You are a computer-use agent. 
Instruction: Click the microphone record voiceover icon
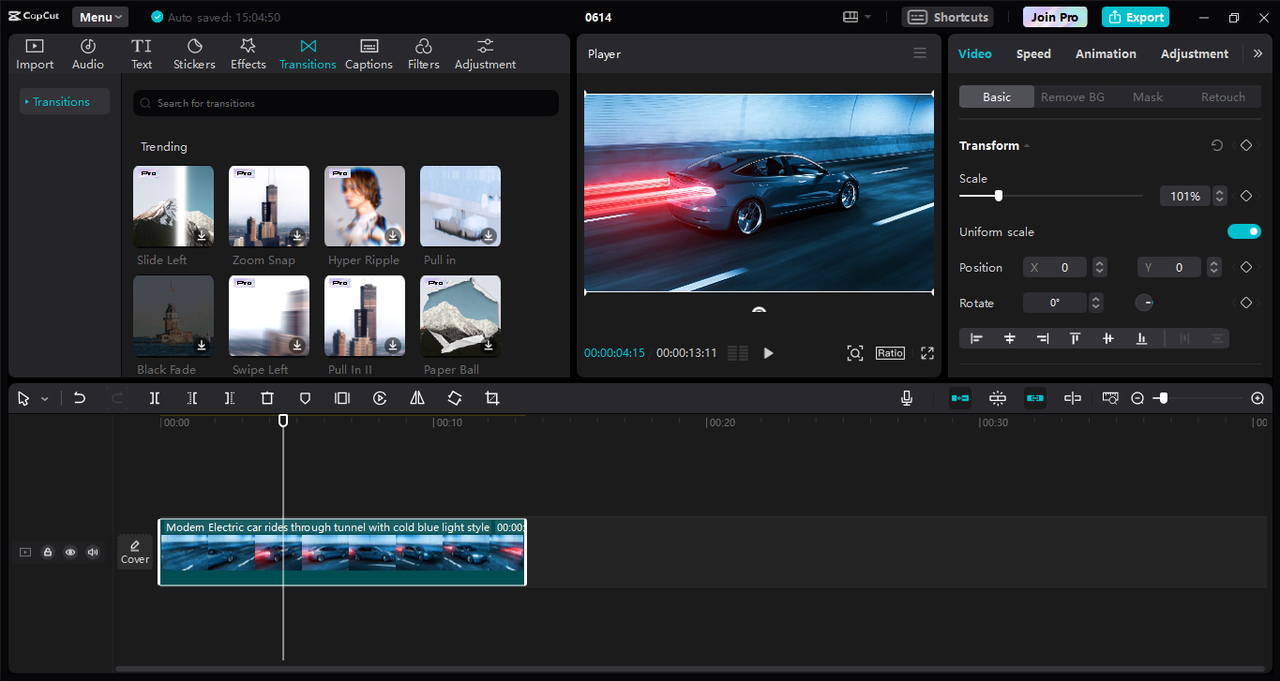point(906,398)
